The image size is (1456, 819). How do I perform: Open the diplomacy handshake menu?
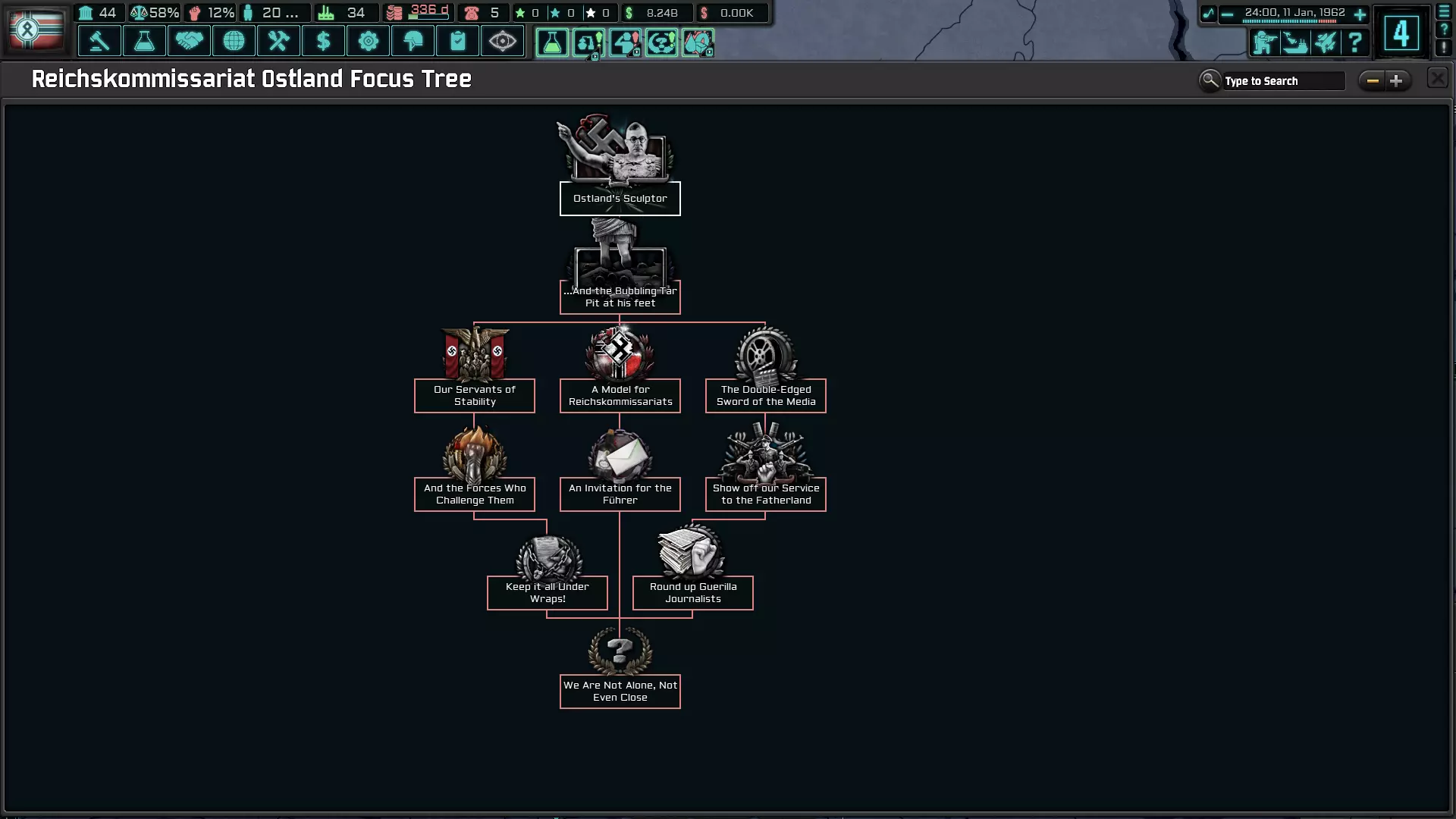[x=189, y=41]
